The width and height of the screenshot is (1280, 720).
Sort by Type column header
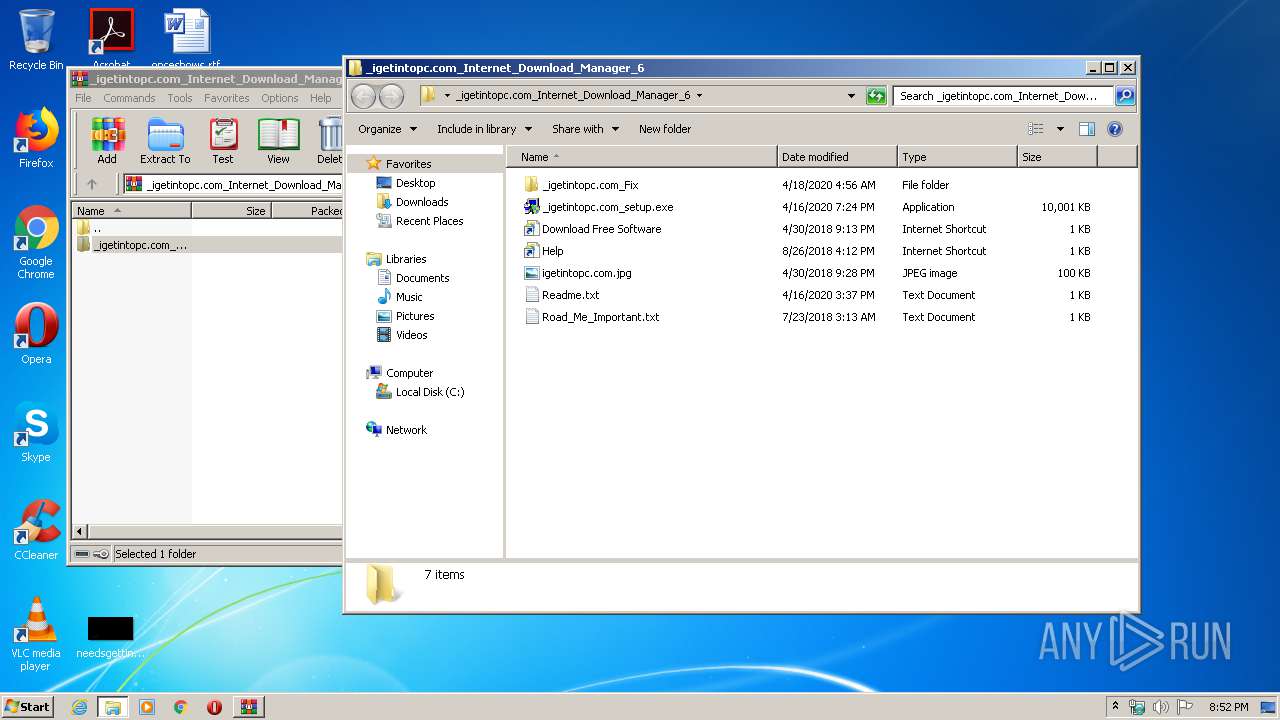click(x=957, y=157)
